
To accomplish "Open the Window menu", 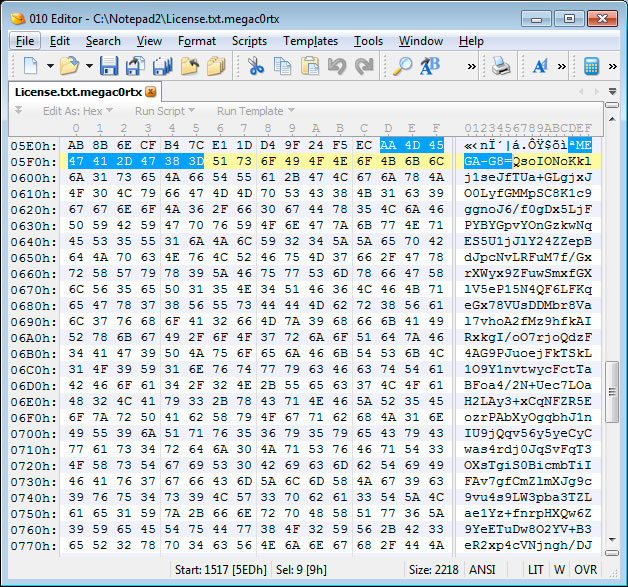I will (421, 41).
